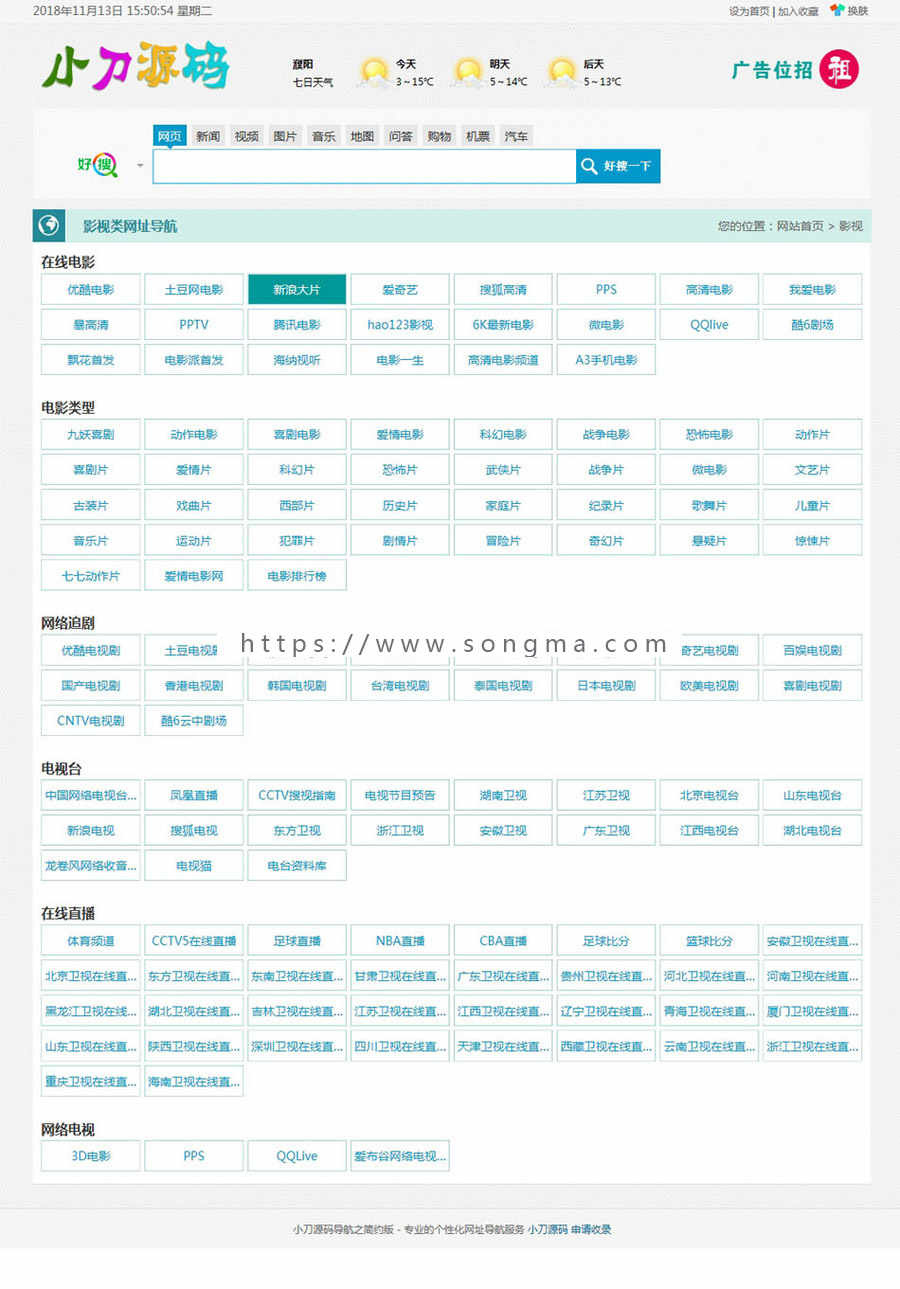Click the 设为首页 link

coord(749,11)
